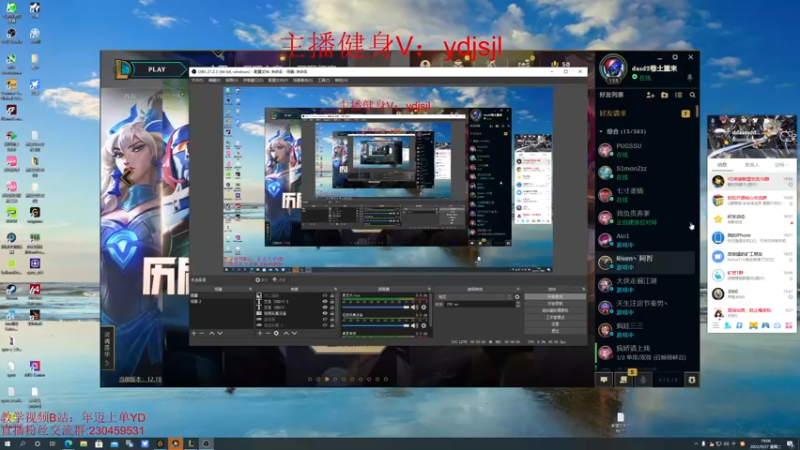Lock the 文本 (GDI+) source
Viewport: 800px width, 450px height.
click(x=332, y=307)
